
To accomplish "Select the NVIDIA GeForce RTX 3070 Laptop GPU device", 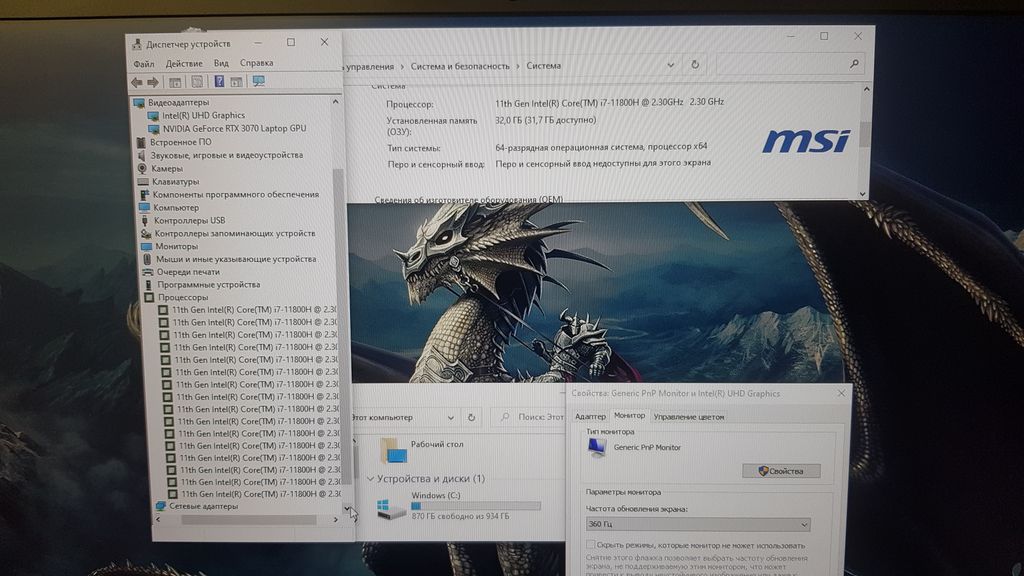I will pyautogui.click(x=234, y=129).
